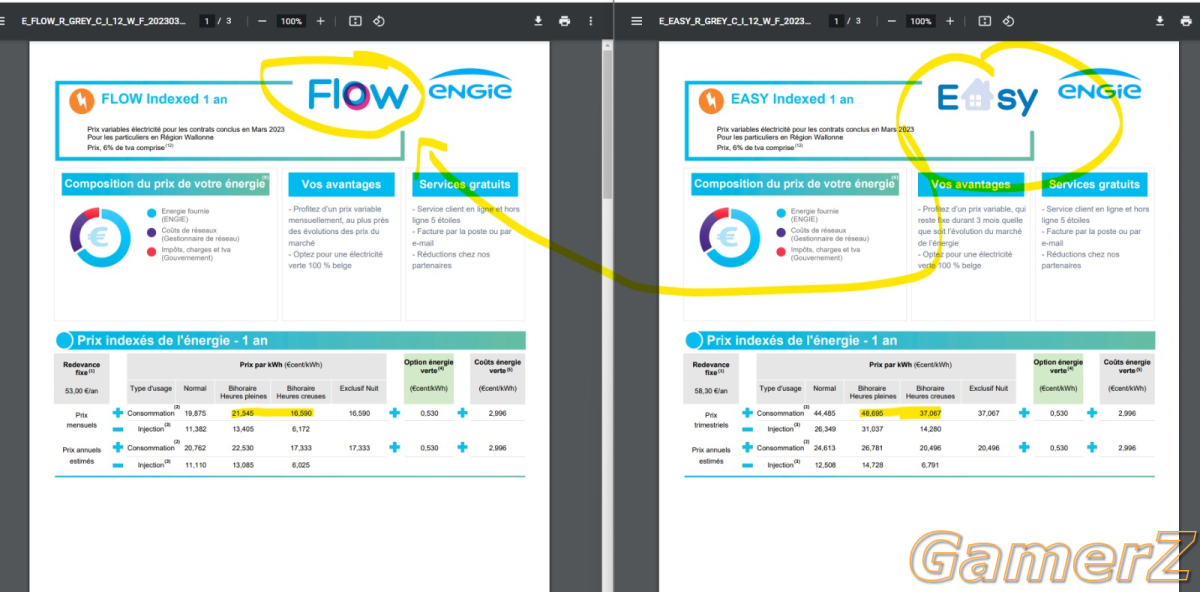The height and width of the screenshot is (592, 1200).
Task: Click 'Services gratuits' header in FLOW document
Action: click(x=465, y=184)
